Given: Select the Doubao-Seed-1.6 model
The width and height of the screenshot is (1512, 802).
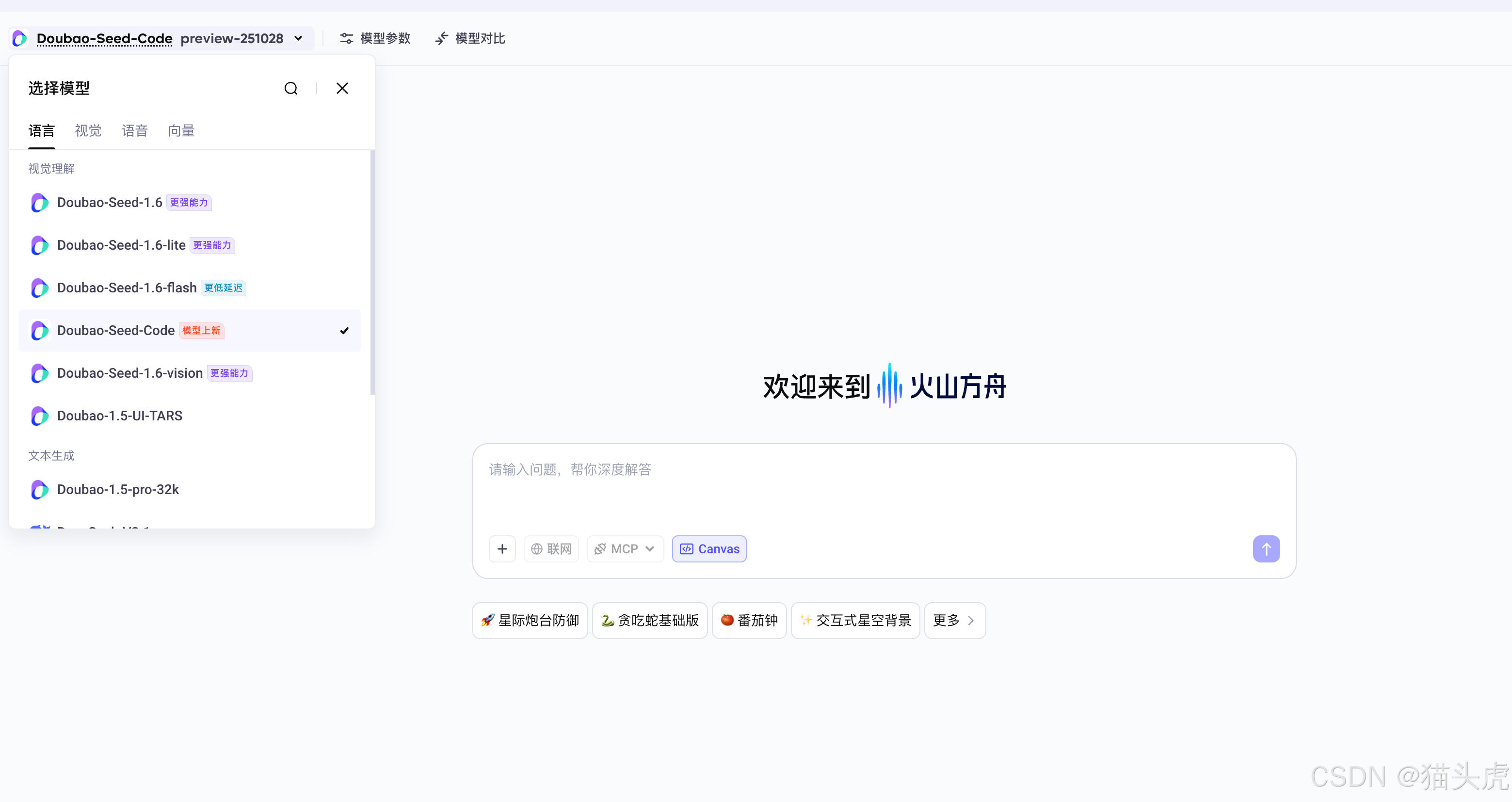Looking at the screenshot, I should [109, 202].
